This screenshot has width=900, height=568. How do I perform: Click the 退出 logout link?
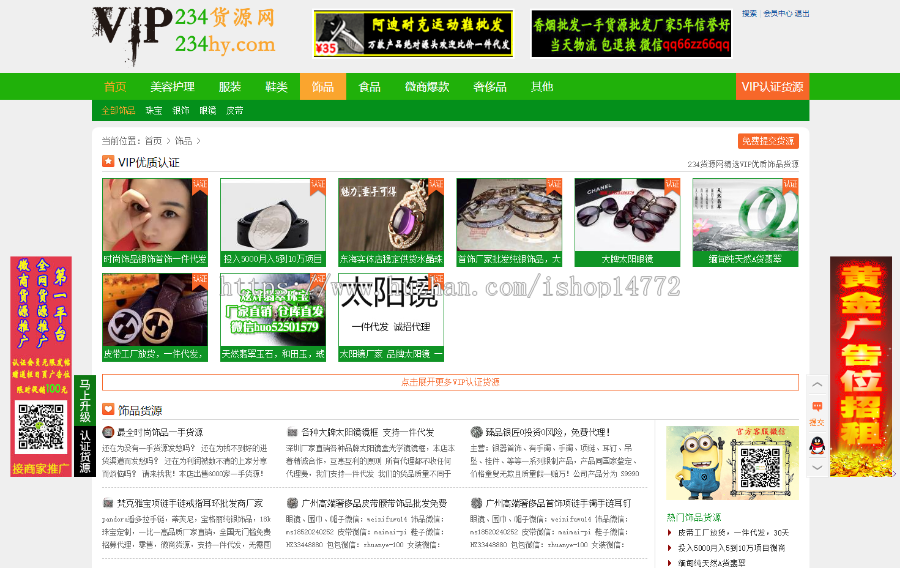[x=802, y=13]
